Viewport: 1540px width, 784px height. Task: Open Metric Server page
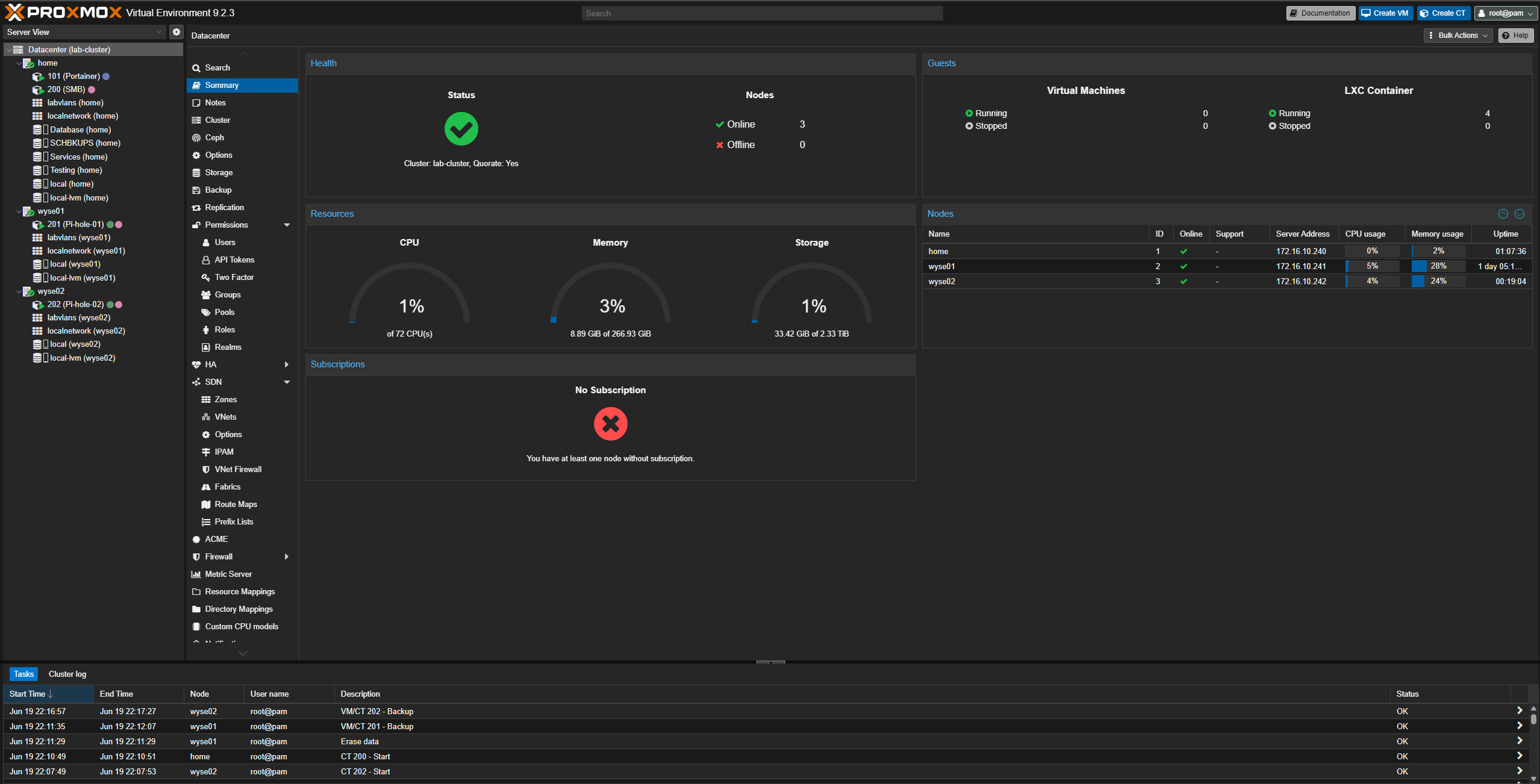228,574
